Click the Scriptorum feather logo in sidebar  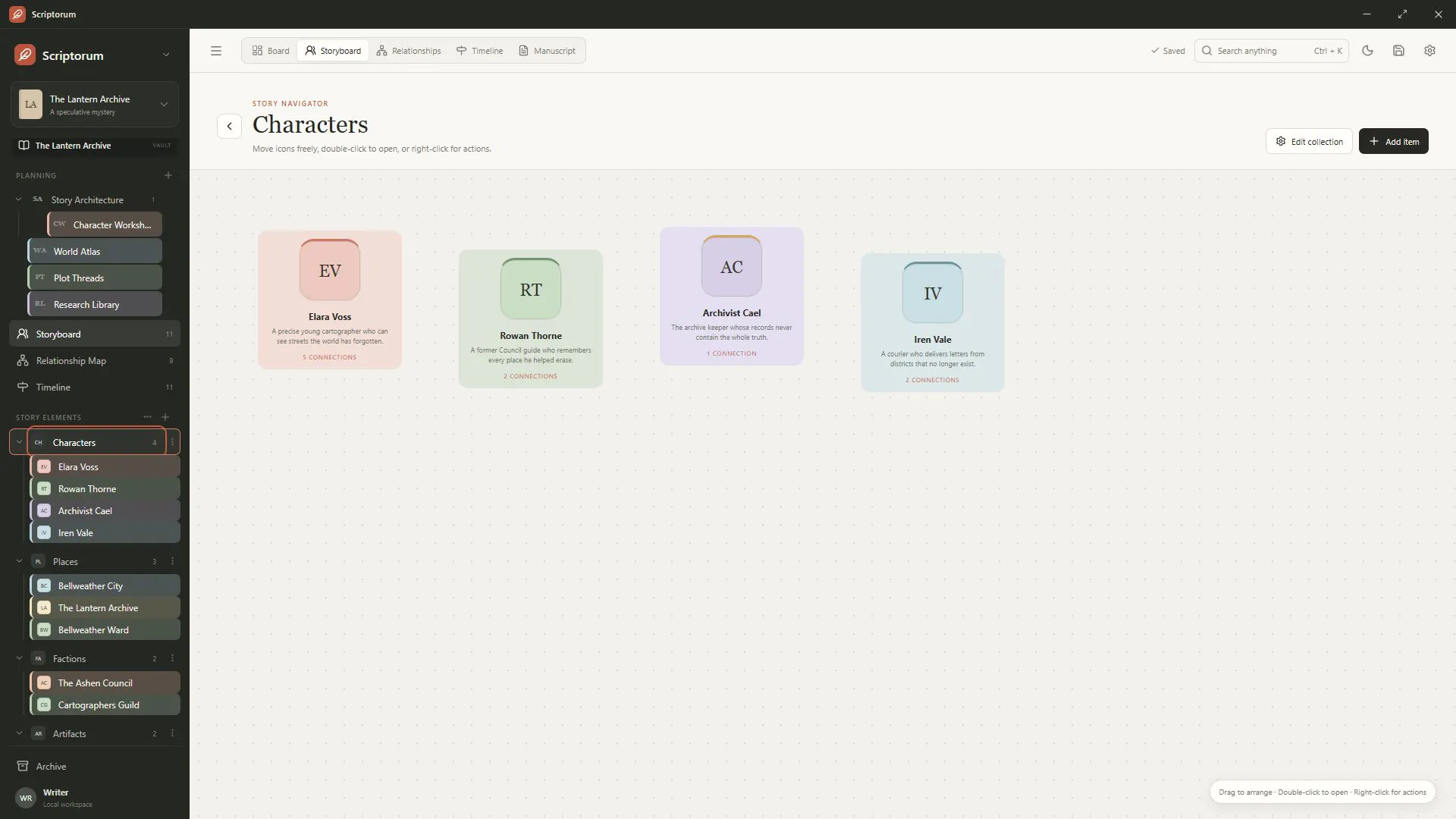[25, 55]
